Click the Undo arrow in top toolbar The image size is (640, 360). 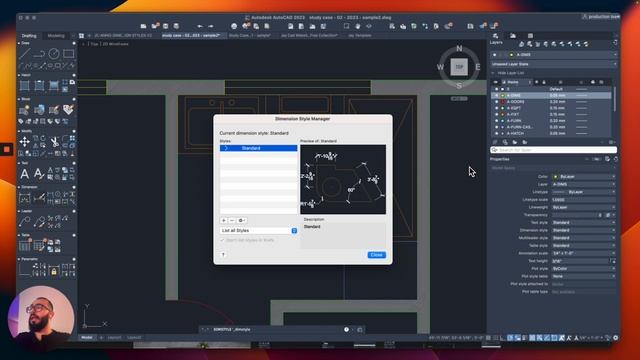[x=200, y=26]
